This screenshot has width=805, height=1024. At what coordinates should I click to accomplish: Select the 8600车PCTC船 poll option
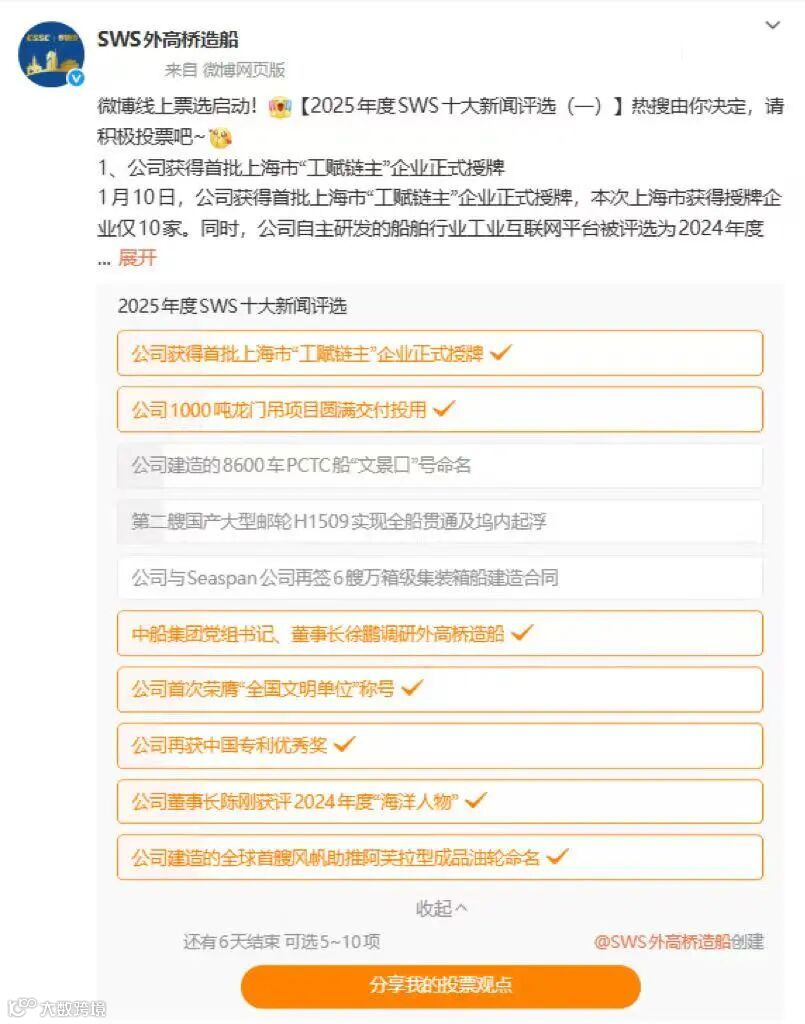[440, 466]
